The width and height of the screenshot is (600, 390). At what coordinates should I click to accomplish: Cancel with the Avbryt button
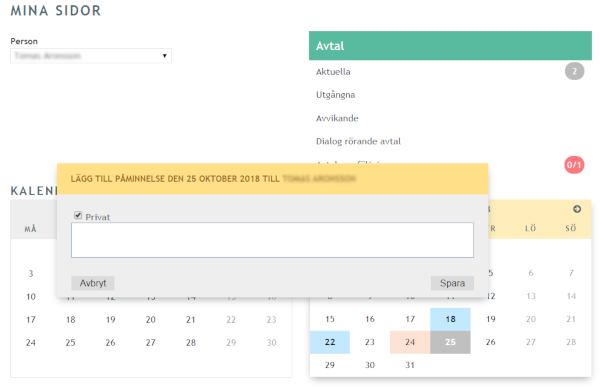pos(93,283)
